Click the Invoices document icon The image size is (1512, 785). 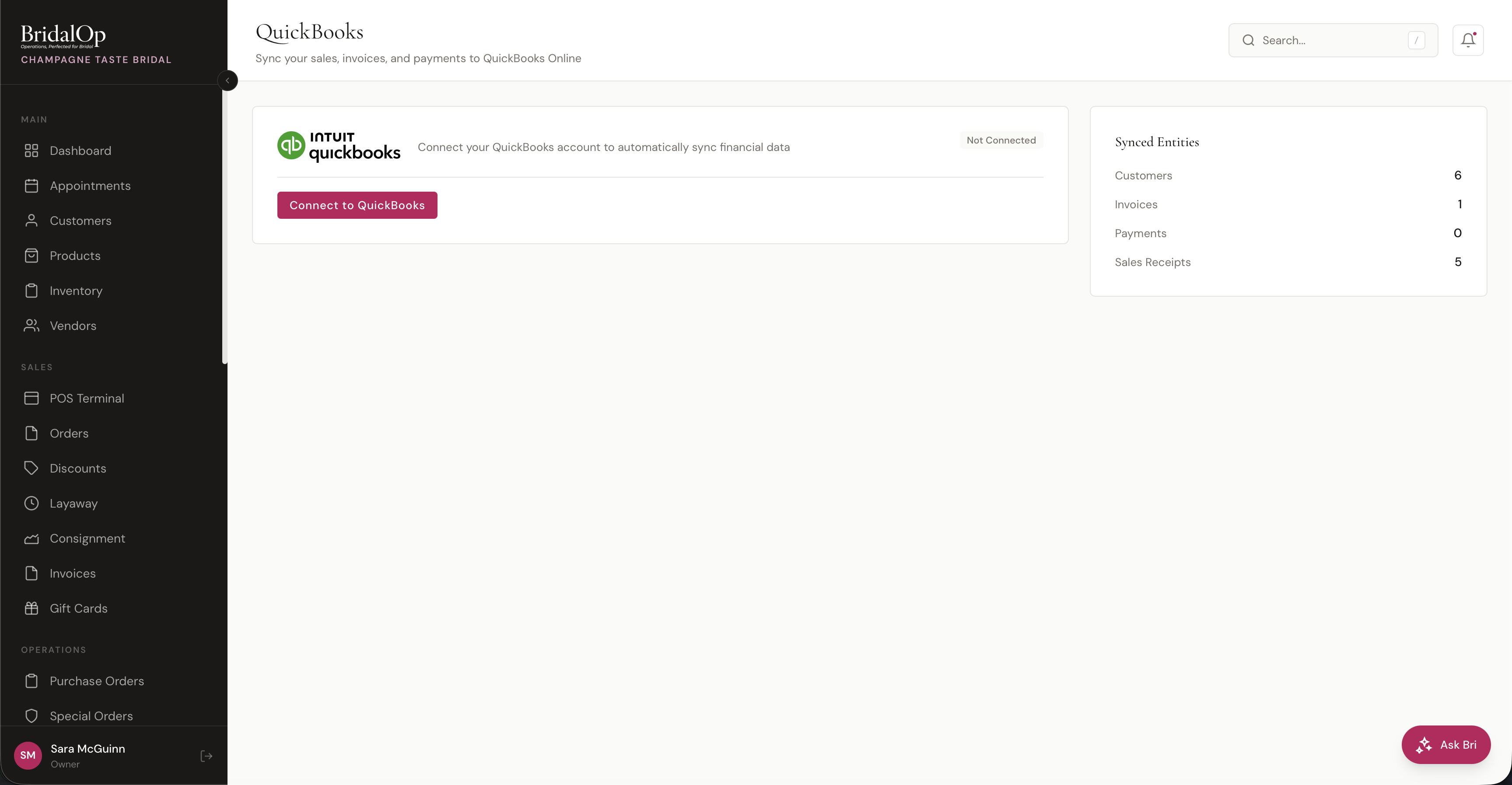(x=31, y=574)
